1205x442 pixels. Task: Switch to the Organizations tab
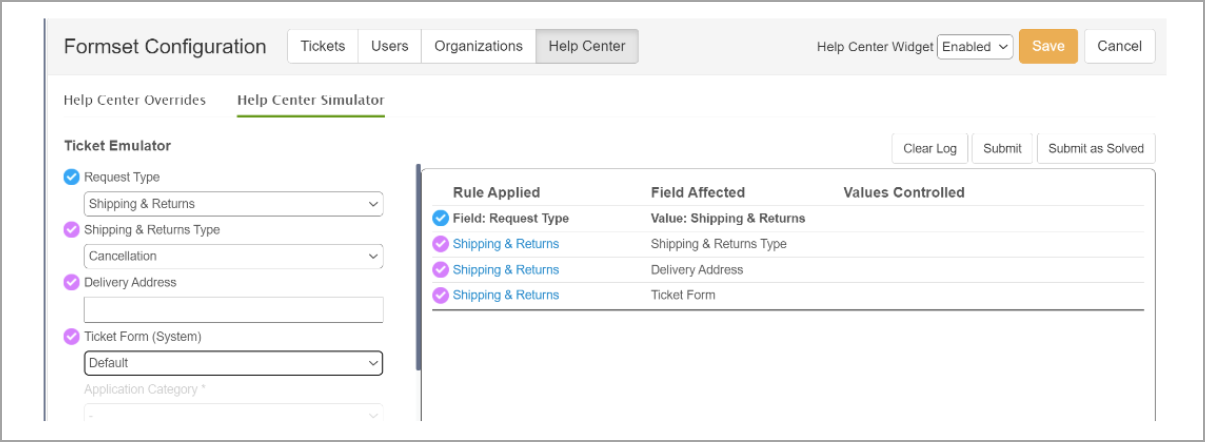tap(478, 46)
